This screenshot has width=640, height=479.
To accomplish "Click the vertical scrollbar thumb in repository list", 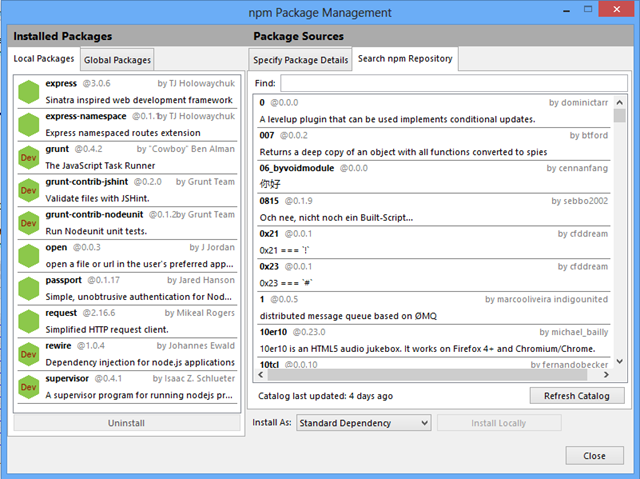I will click(x=620, y=115).
